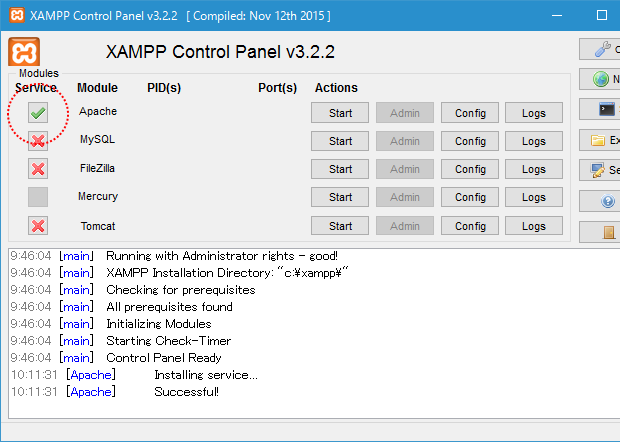Image resolution: width=620 pixels, height=442 pixels.
Task: Click the Mercury module name
Action: pyautogui.click(x=98, y=196)
